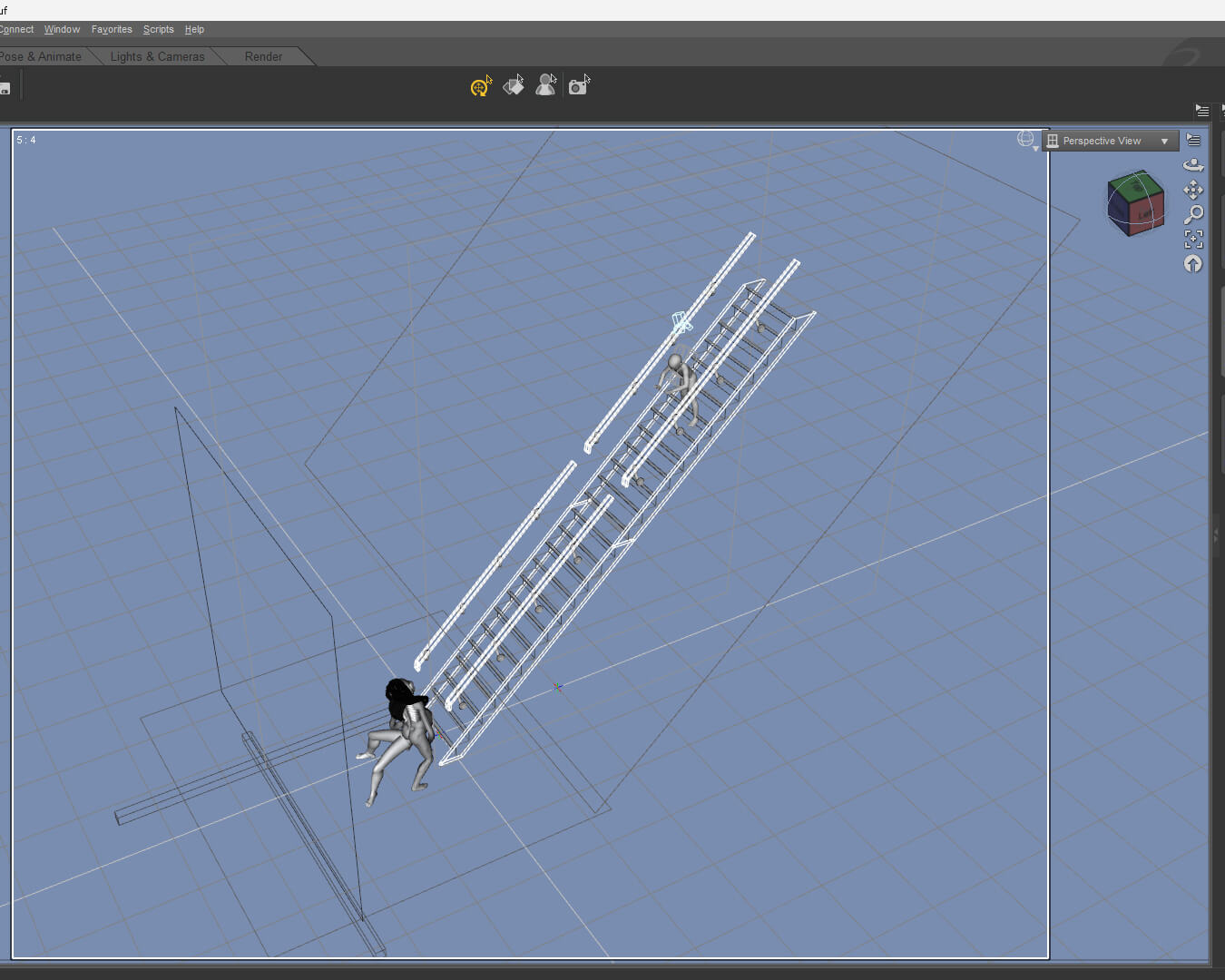
Task: Open the pane options menu above viewport
Action: (x=1202, y=111)
